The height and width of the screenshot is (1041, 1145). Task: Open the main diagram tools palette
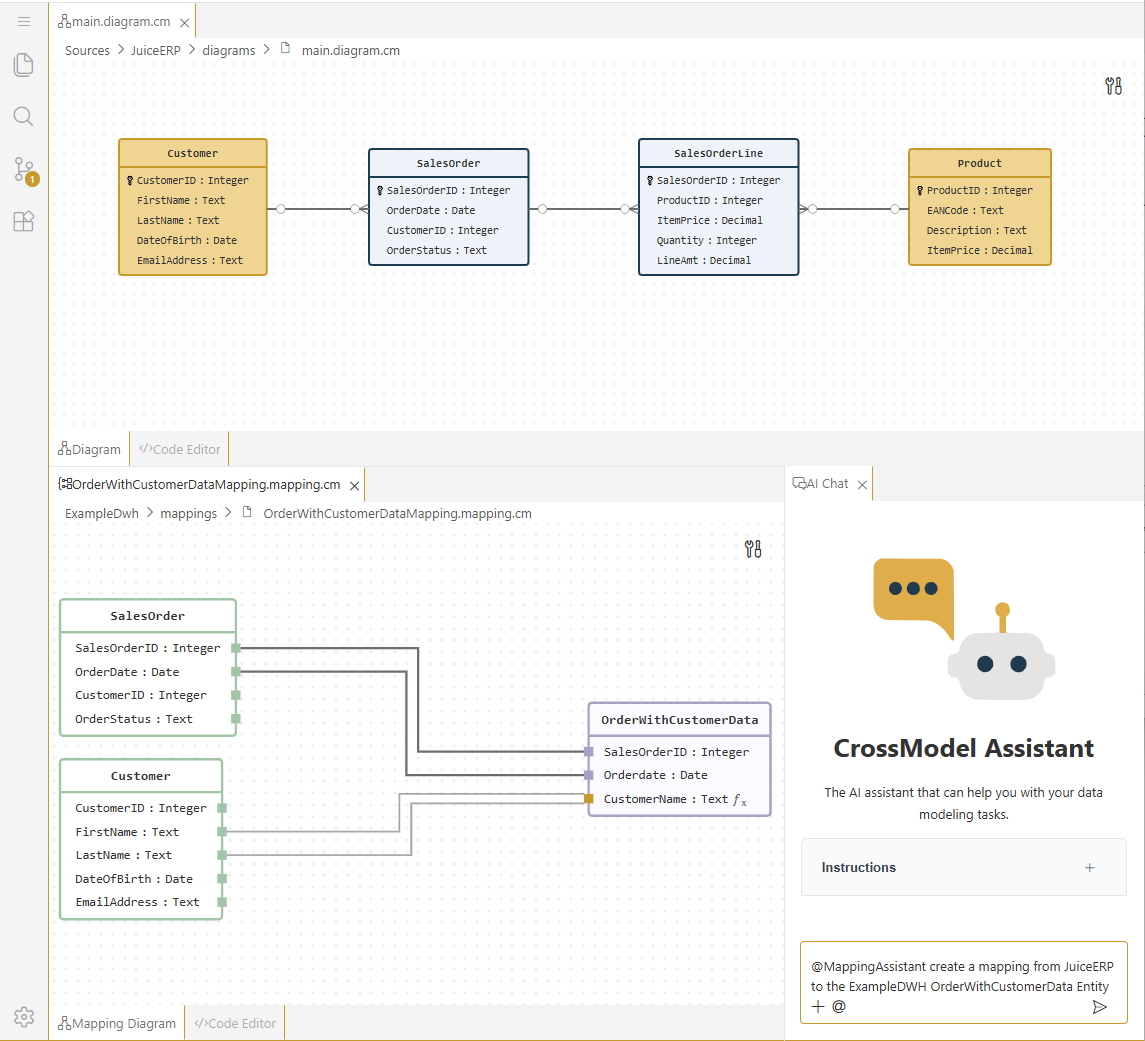1113,86
